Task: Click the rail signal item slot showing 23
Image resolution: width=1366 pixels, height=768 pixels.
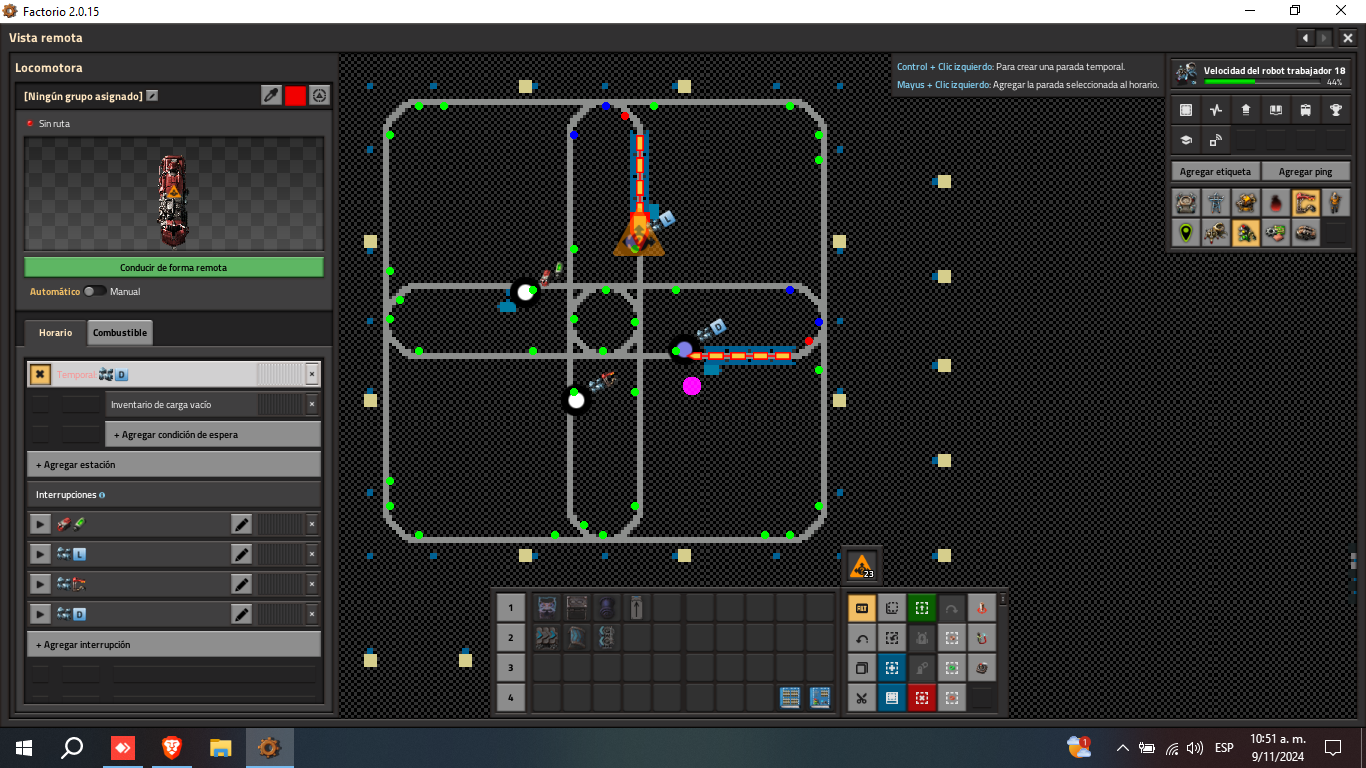Action: click(862, 565)
